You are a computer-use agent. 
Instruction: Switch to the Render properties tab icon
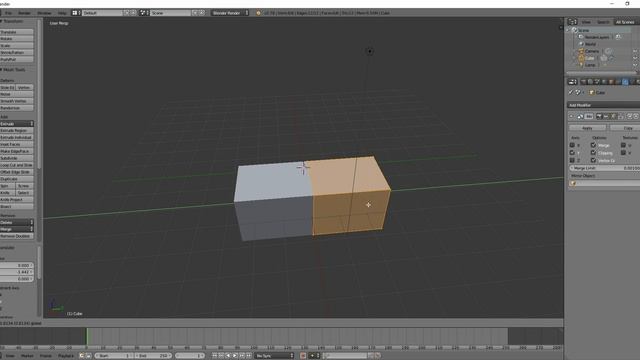583,82
